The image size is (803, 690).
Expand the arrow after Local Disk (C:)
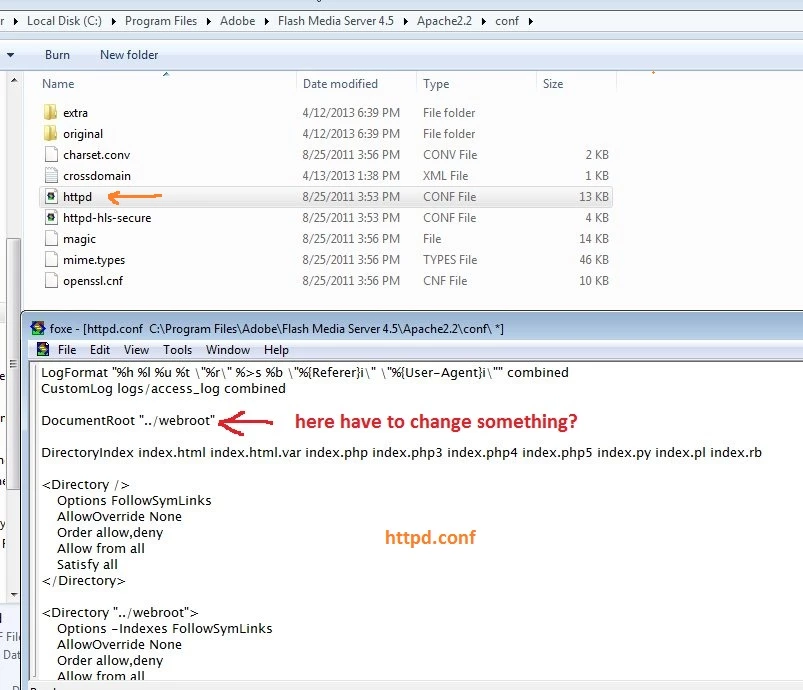113,21
